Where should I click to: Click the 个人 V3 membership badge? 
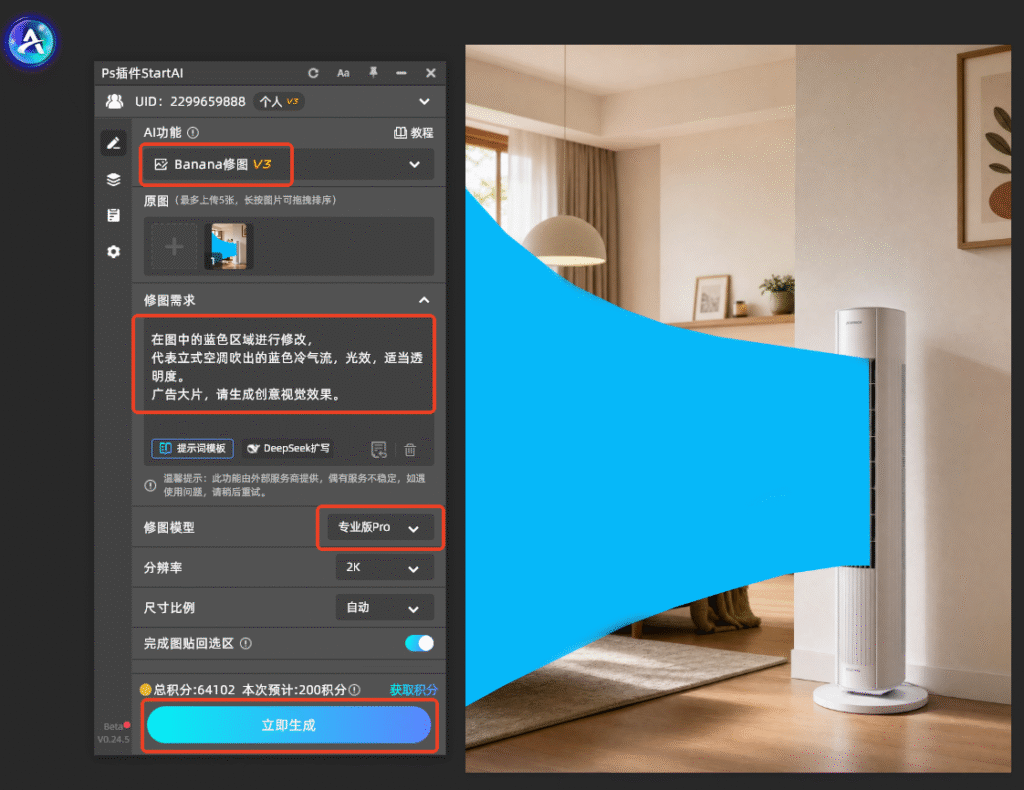tap(279, 101)
